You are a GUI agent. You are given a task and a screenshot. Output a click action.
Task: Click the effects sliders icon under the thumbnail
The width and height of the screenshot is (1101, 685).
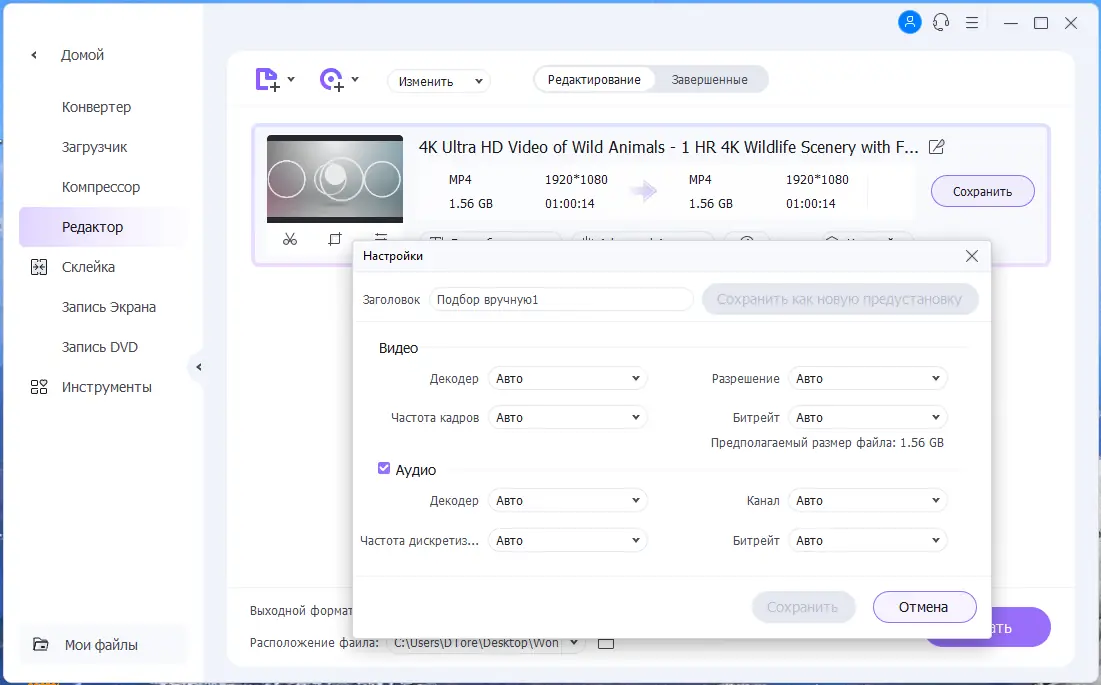click(381, 237)
